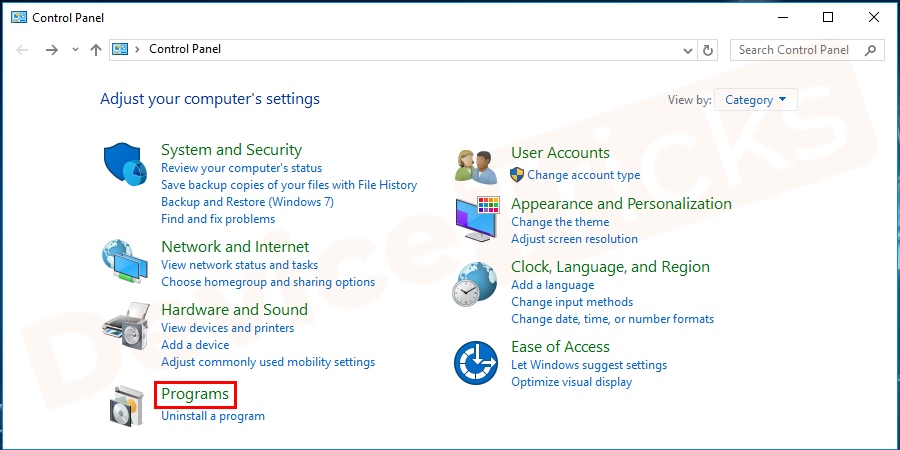Open Backup and Restore (Windows 7)
900x450 pixels.
[x=247, y=202]
